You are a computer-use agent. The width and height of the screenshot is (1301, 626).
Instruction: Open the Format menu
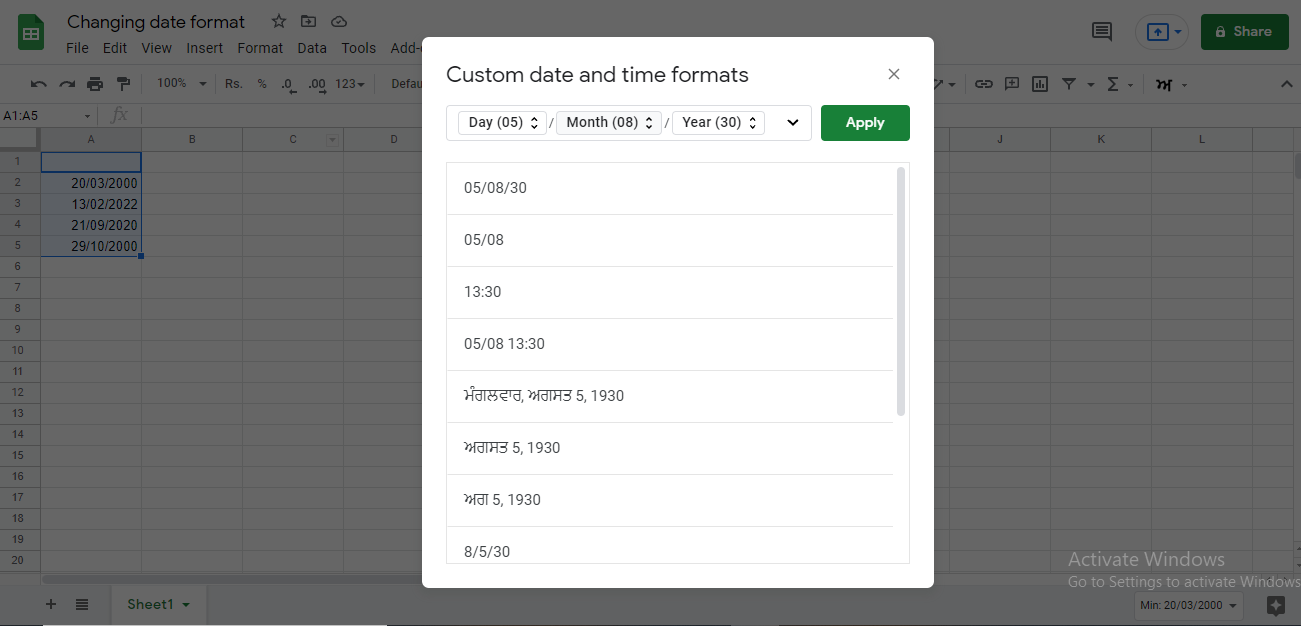point(260,48)
